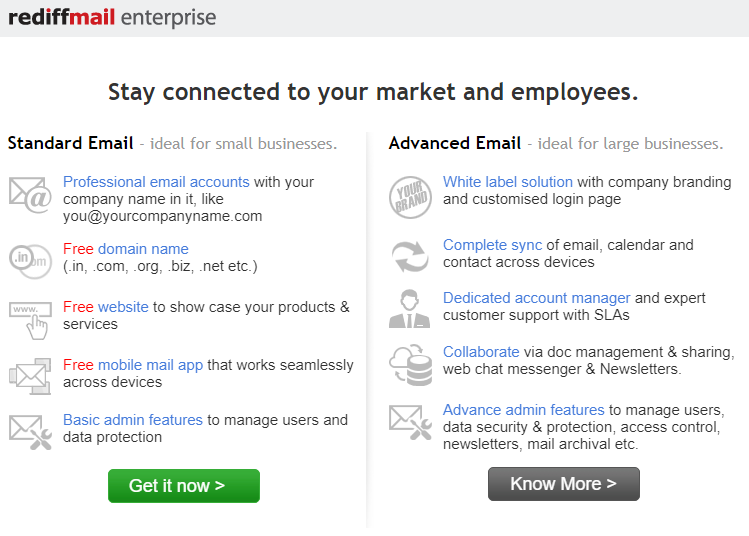Image resolution: width=749 pixels, height=536 pixels.
Task: Click the mobile mail app icon
Action: click(x=30, y=375)
